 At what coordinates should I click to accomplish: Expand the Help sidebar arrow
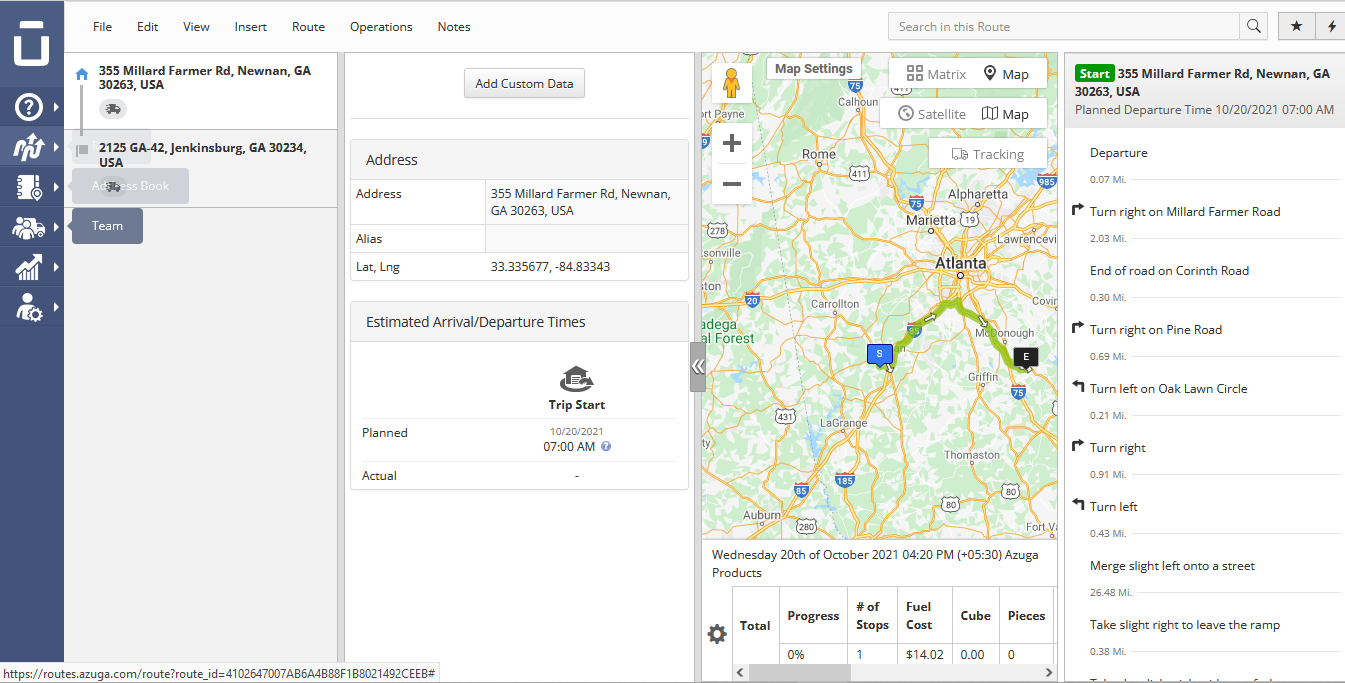(56, 105)
